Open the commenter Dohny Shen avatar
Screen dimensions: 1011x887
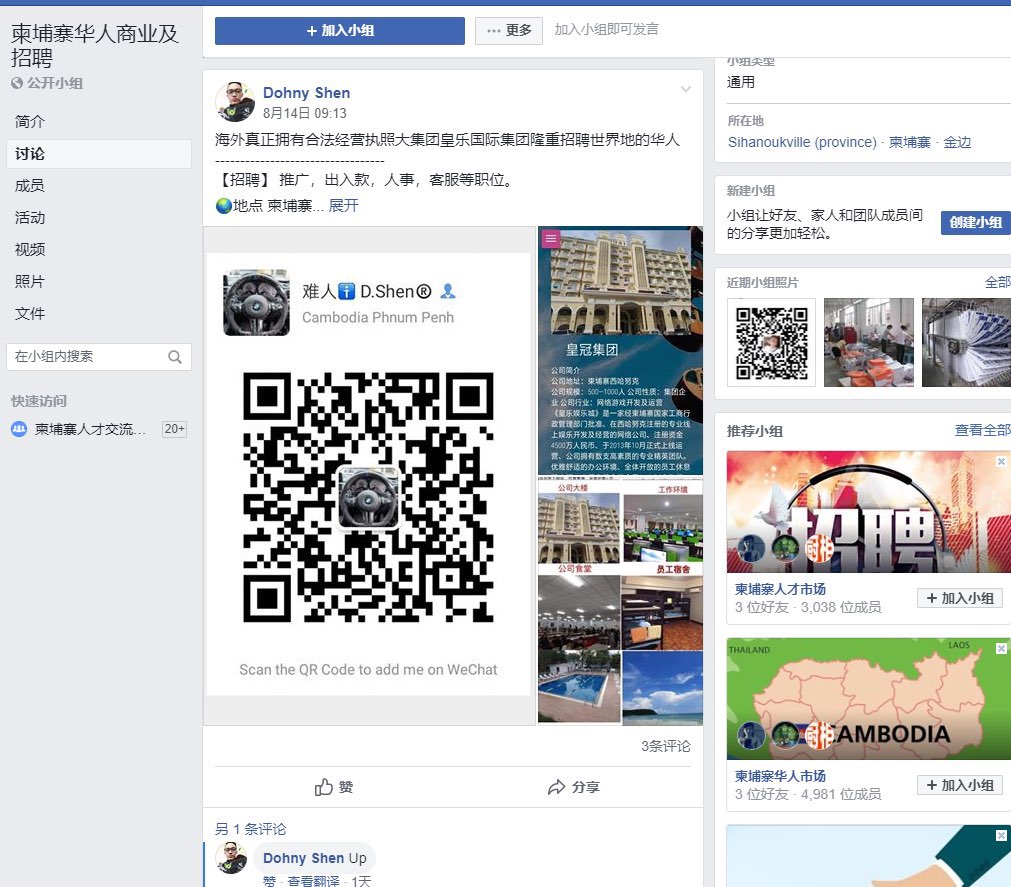click(x=231, y=858)
